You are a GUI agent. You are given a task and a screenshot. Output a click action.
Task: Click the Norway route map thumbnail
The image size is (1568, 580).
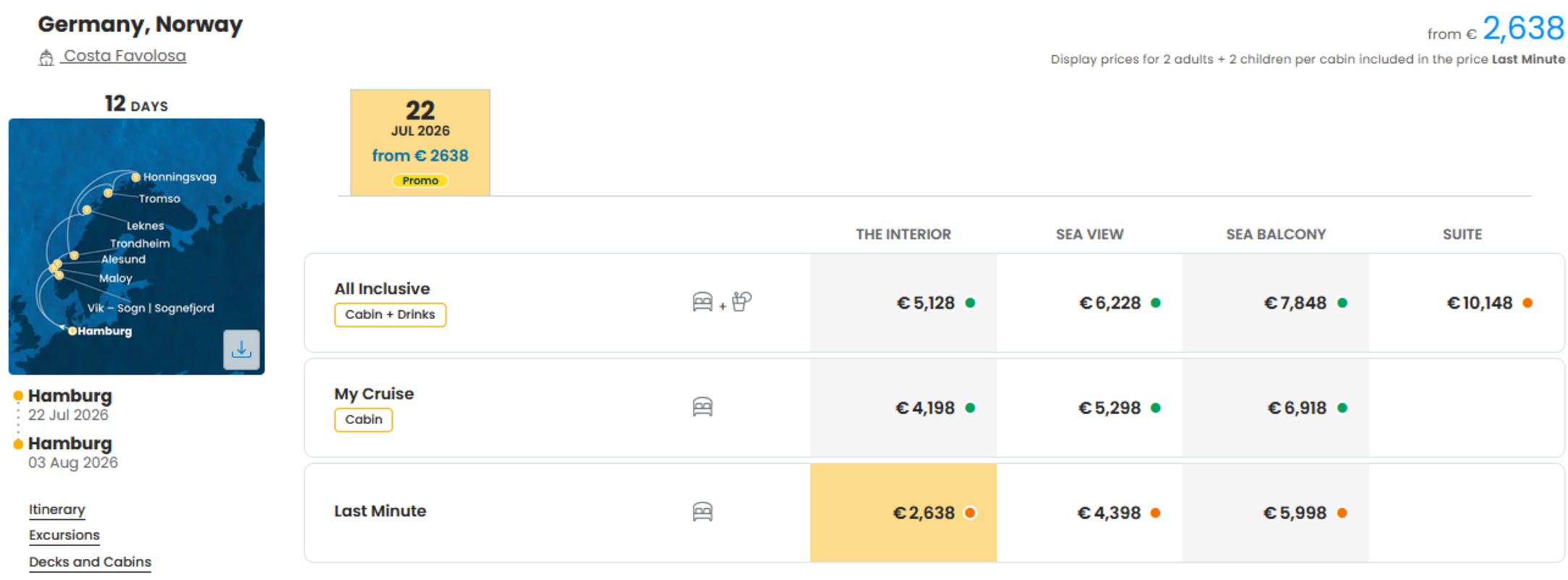[136, 246]
